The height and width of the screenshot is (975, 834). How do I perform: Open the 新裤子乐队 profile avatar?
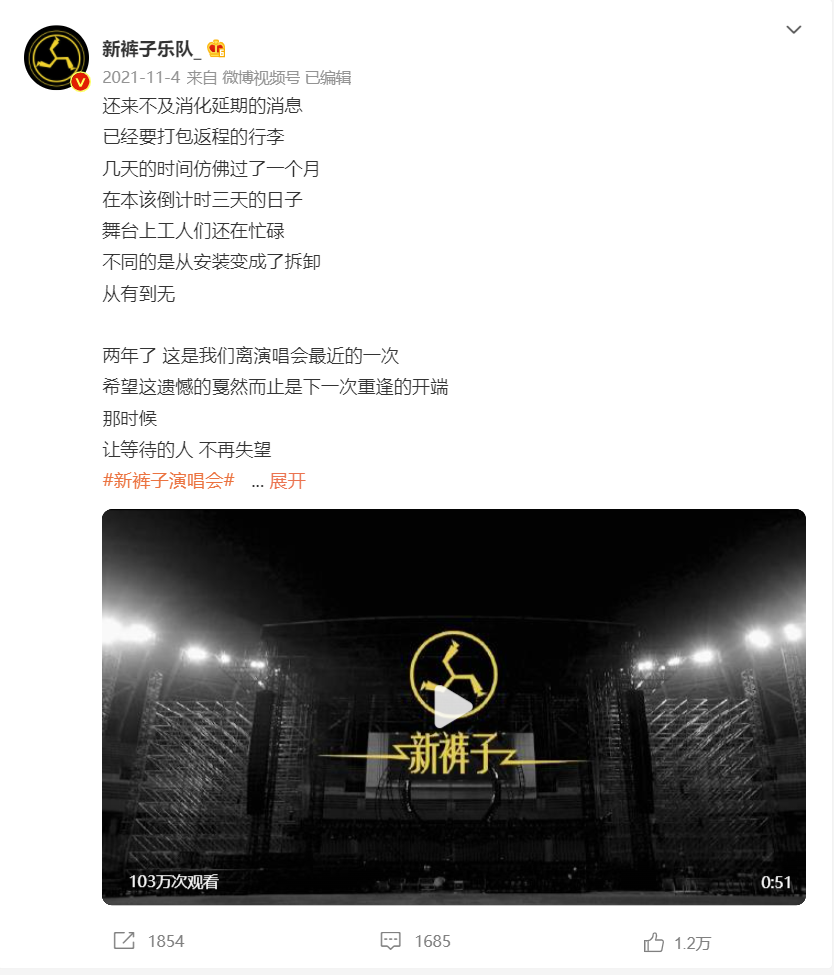pos(56,57)
